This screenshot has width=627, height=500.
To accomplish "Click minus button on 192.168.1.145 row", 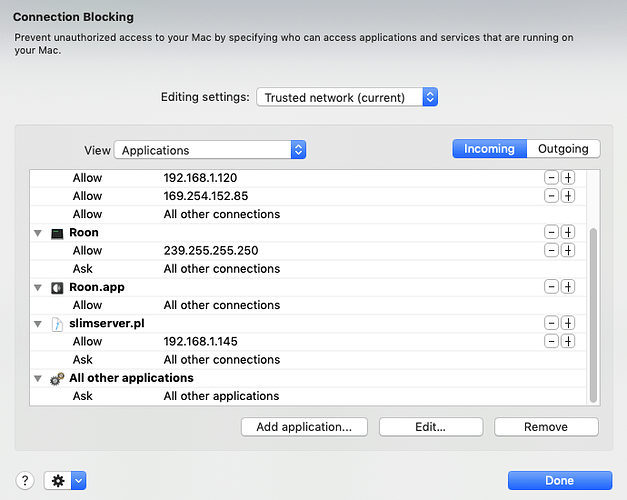I will [x=551, y=341].
